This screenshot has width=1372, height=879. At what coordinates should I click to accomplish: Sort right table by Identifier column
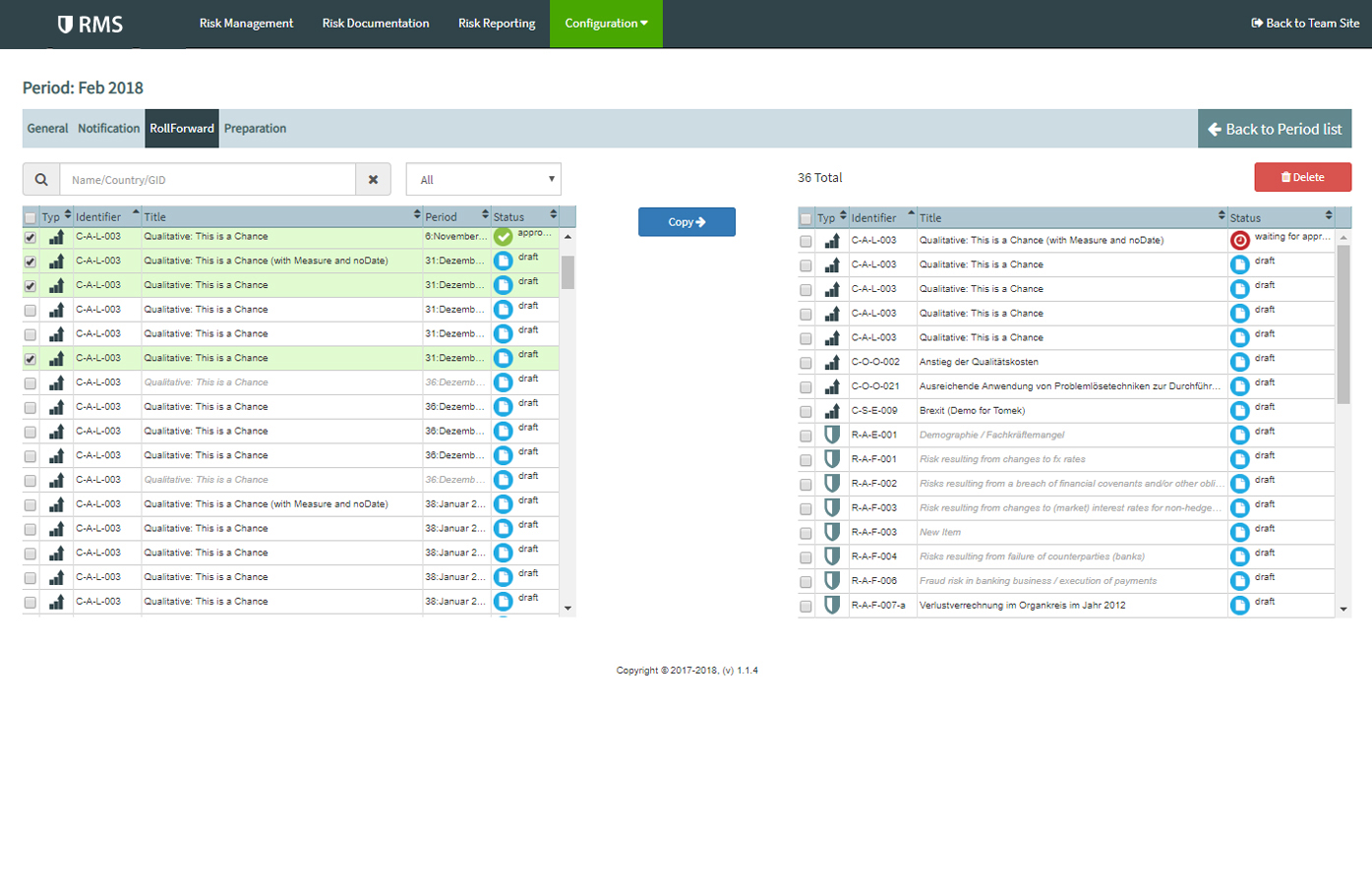(x=882, y=217)
